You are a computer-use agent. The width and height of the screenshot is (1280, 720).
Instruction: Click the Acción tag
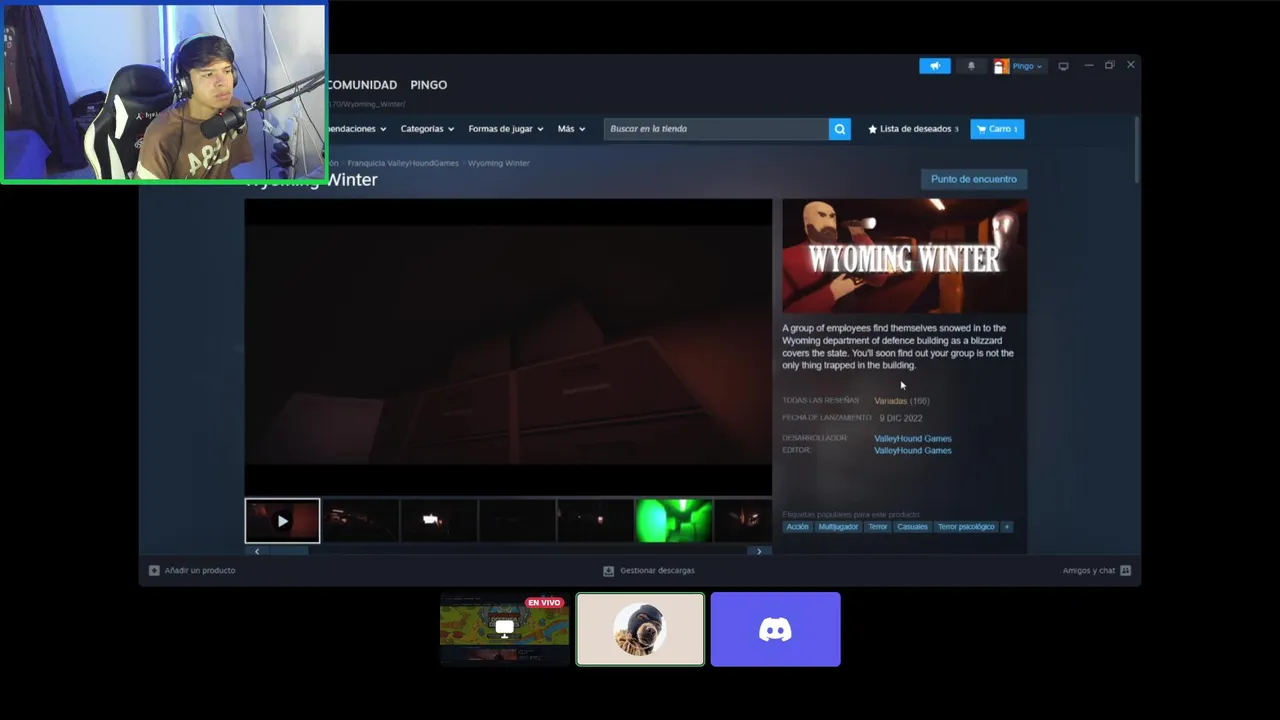797,527
